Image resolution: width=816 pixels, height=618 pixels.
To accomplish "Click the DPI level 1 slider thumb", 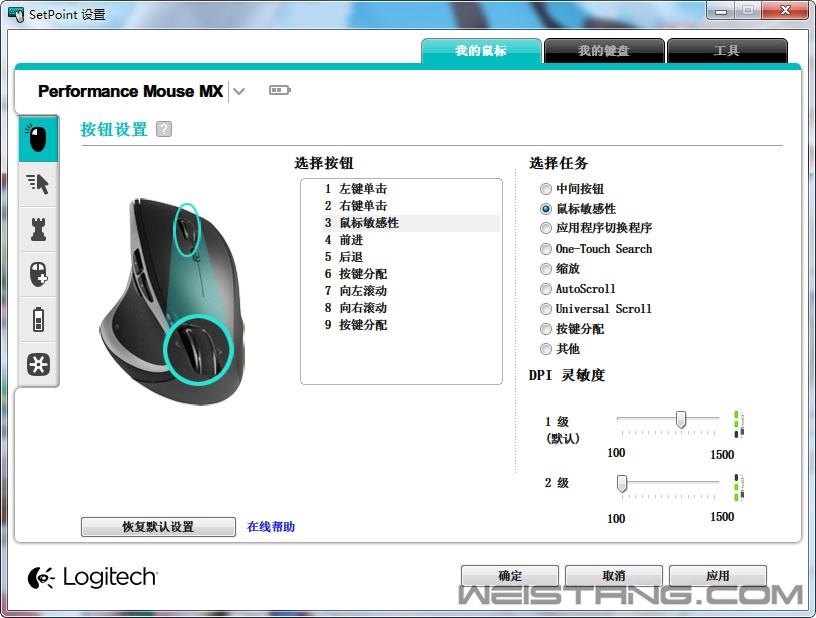I will click(x=681, y=419).
